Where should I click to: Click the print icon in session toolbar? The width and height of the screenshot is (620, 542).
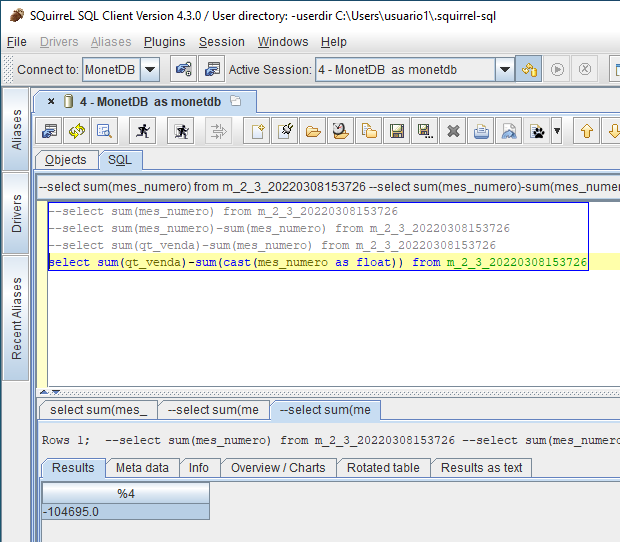coord(481,130)
